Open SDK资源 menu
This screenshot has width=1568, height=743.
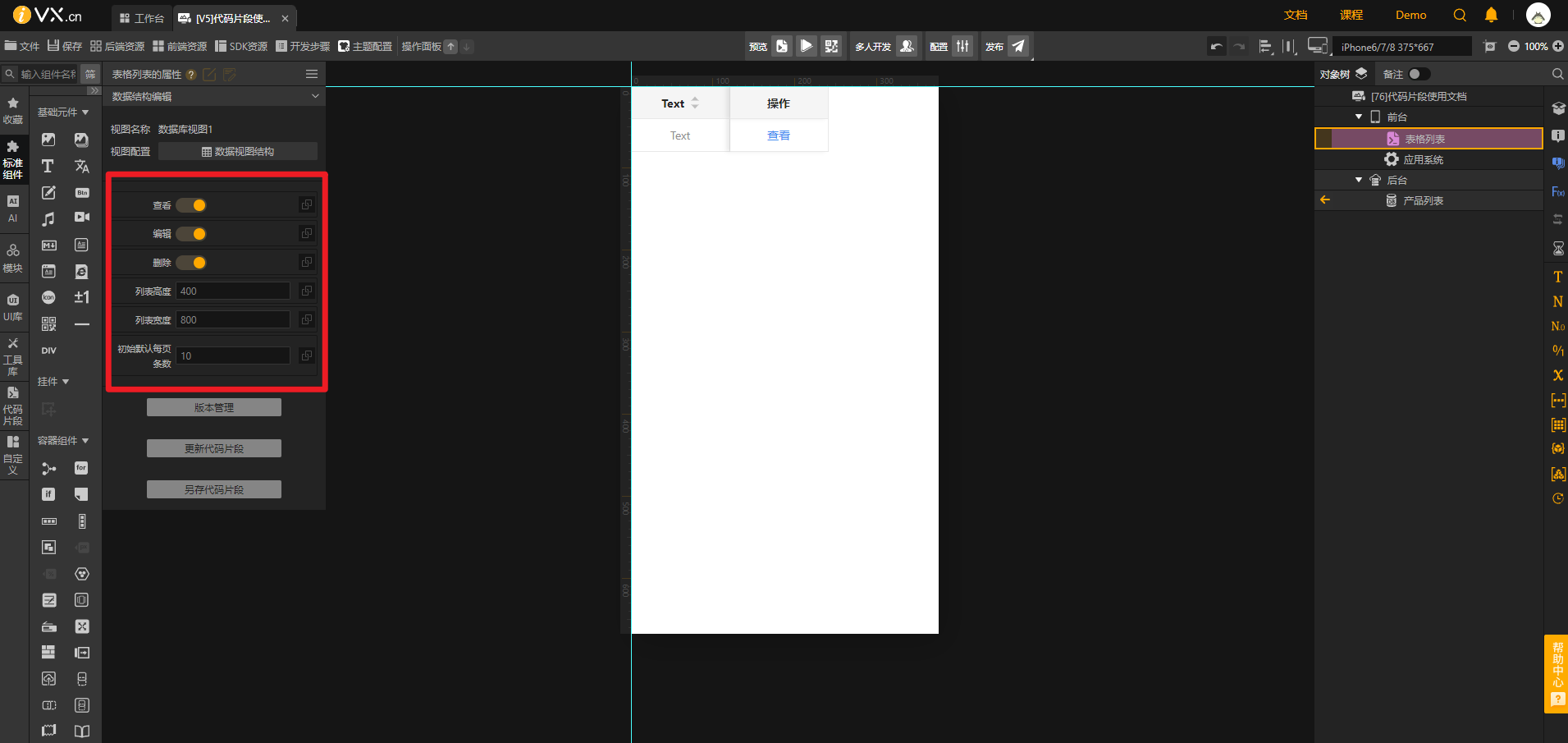tap(241, 47)
